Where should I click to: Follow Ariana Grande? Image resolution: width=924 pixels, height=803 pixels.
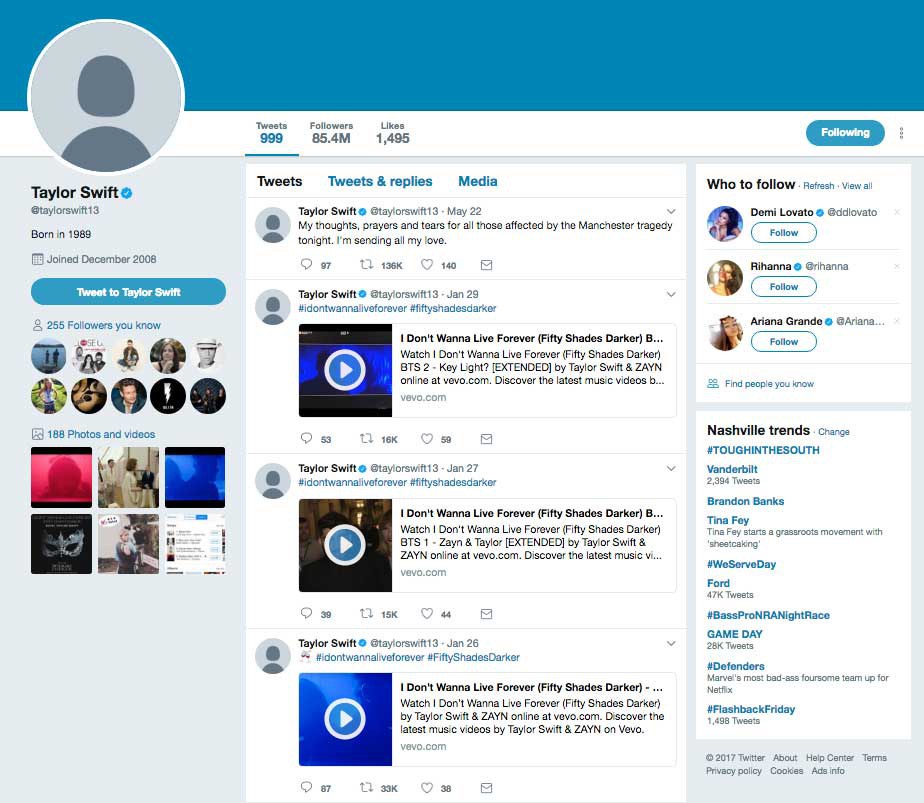(784, 342)
